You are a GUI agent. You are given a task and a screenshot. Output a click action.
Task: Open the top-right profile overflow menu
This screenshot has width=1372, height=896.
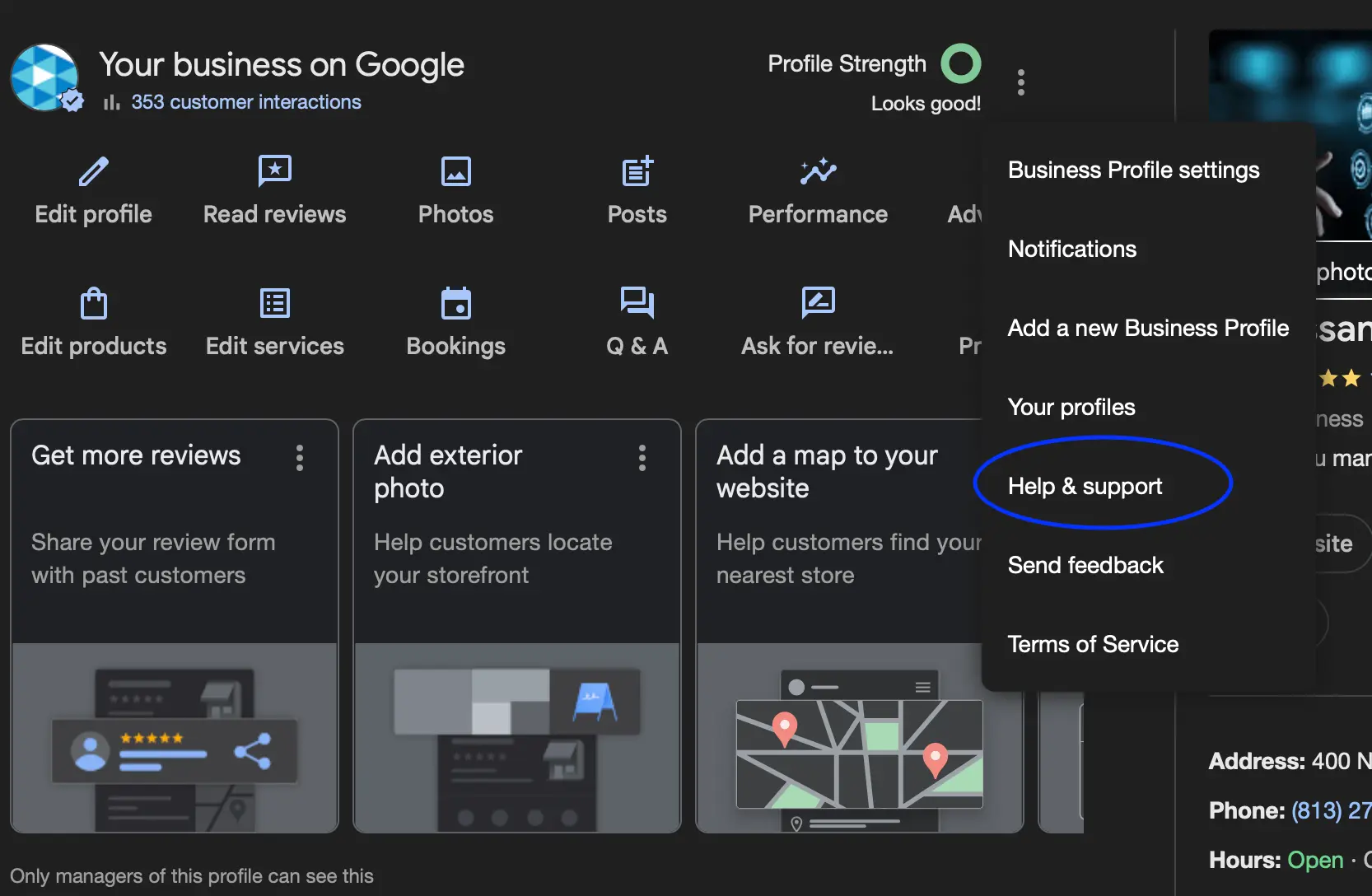[x=1020, y=82]
